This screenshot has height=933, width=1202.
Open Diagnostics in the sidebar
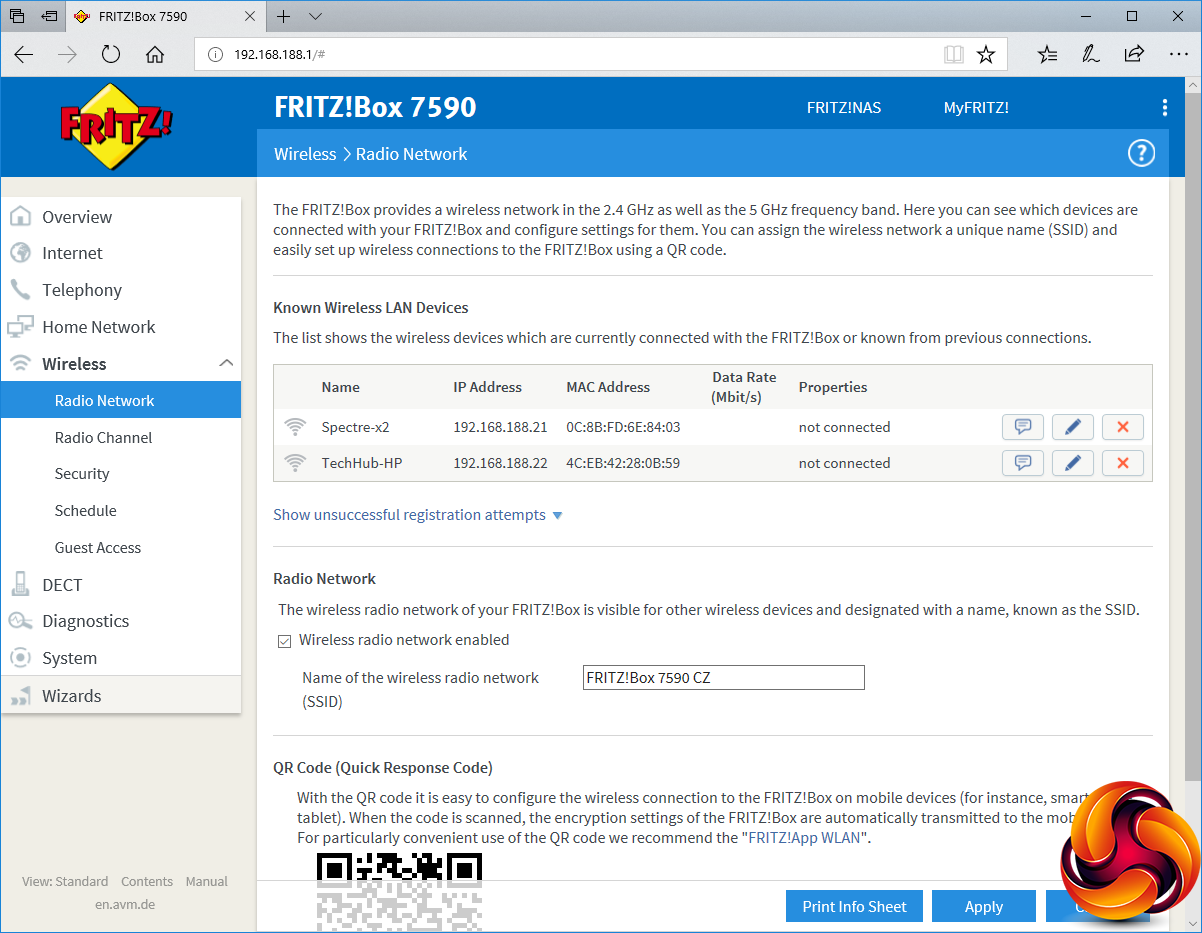pos(121,621)
